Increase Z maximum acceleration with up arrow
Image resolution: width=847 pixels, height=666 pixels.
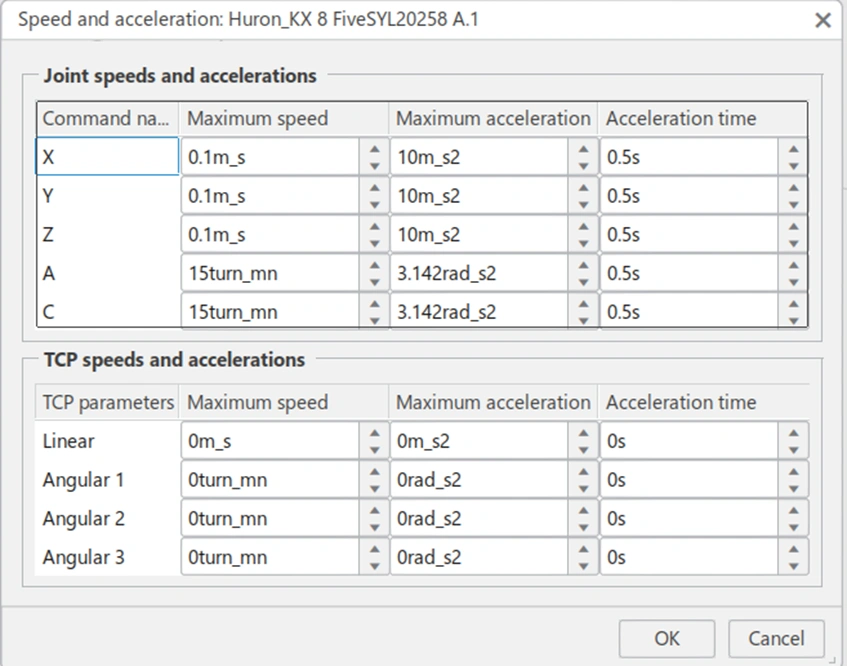click(584, 226)
